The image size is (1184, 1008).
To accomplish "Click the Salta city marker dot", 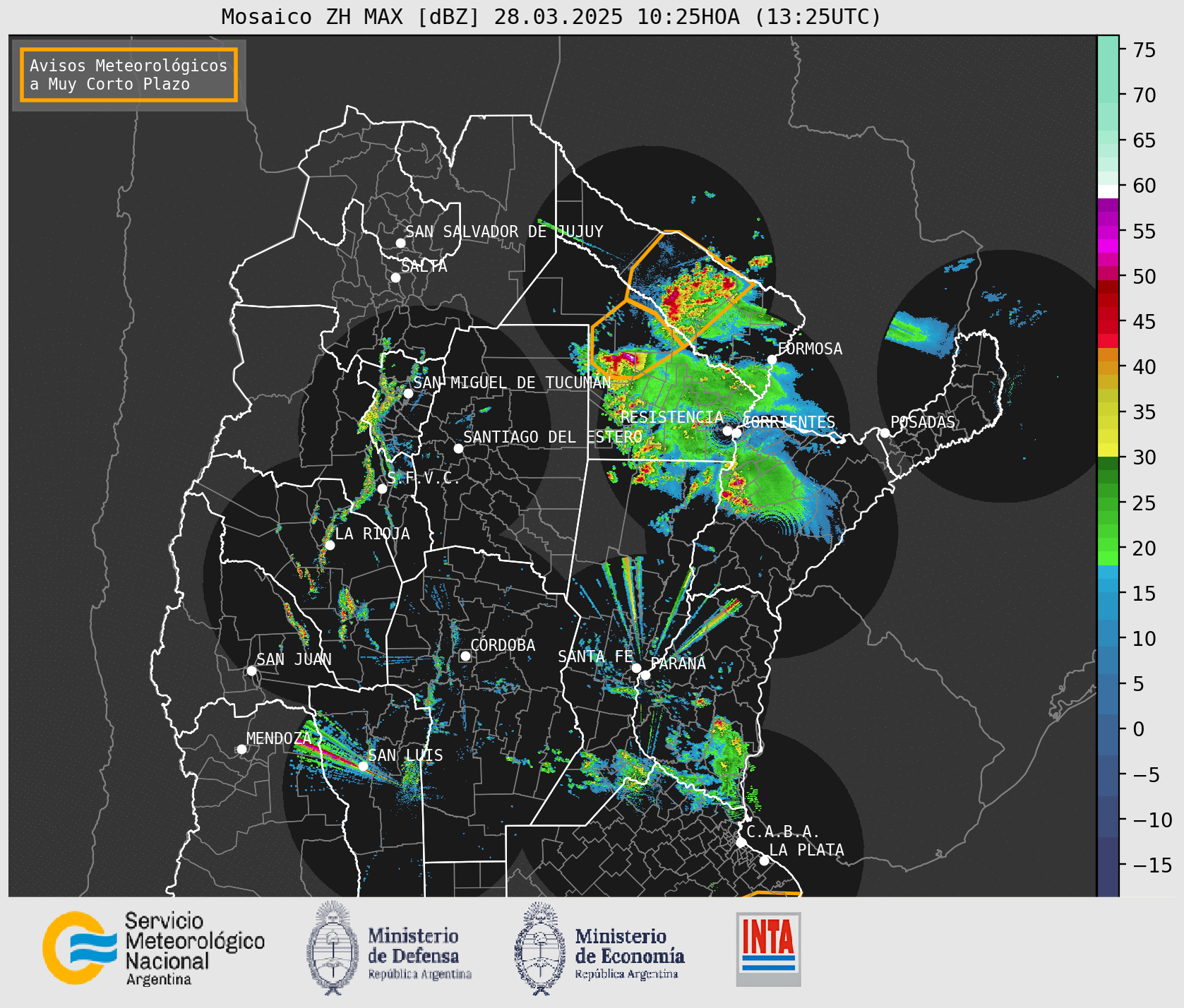I will [x=395, y=277].
